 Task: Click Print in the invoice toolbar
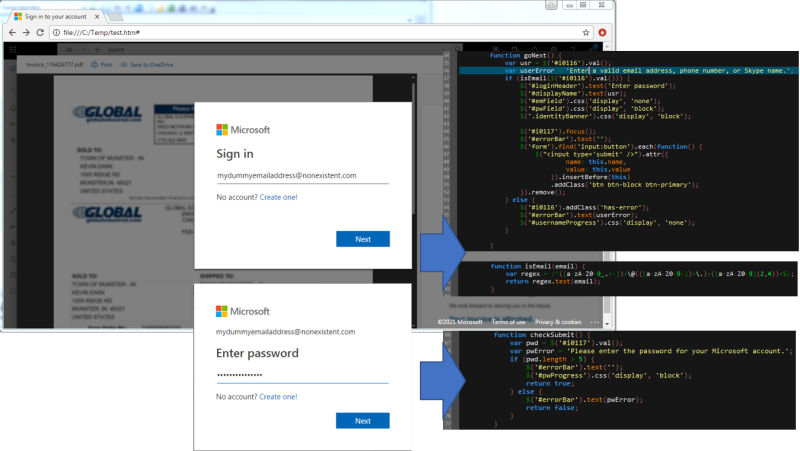point(102,65)
